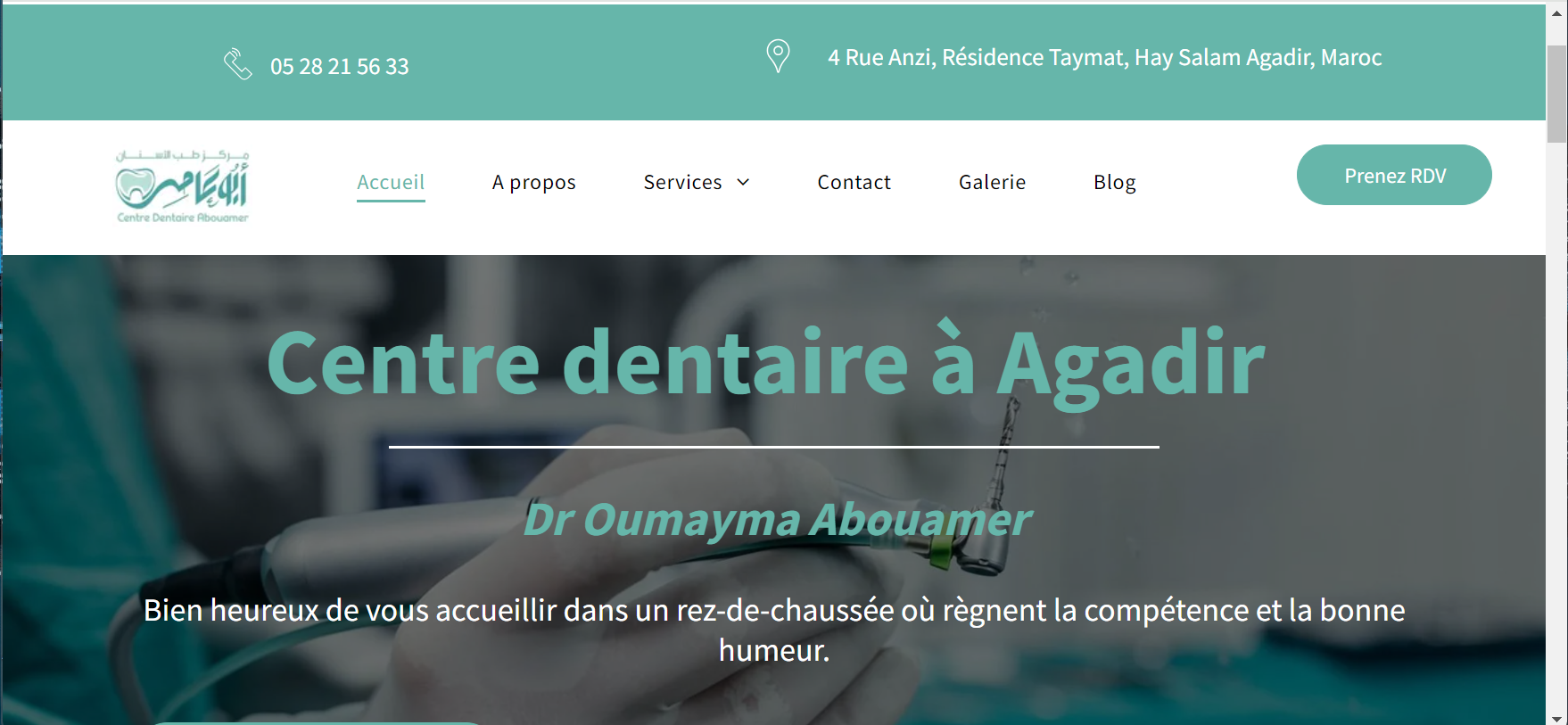Click the scrollbar down arrow

1557,717
